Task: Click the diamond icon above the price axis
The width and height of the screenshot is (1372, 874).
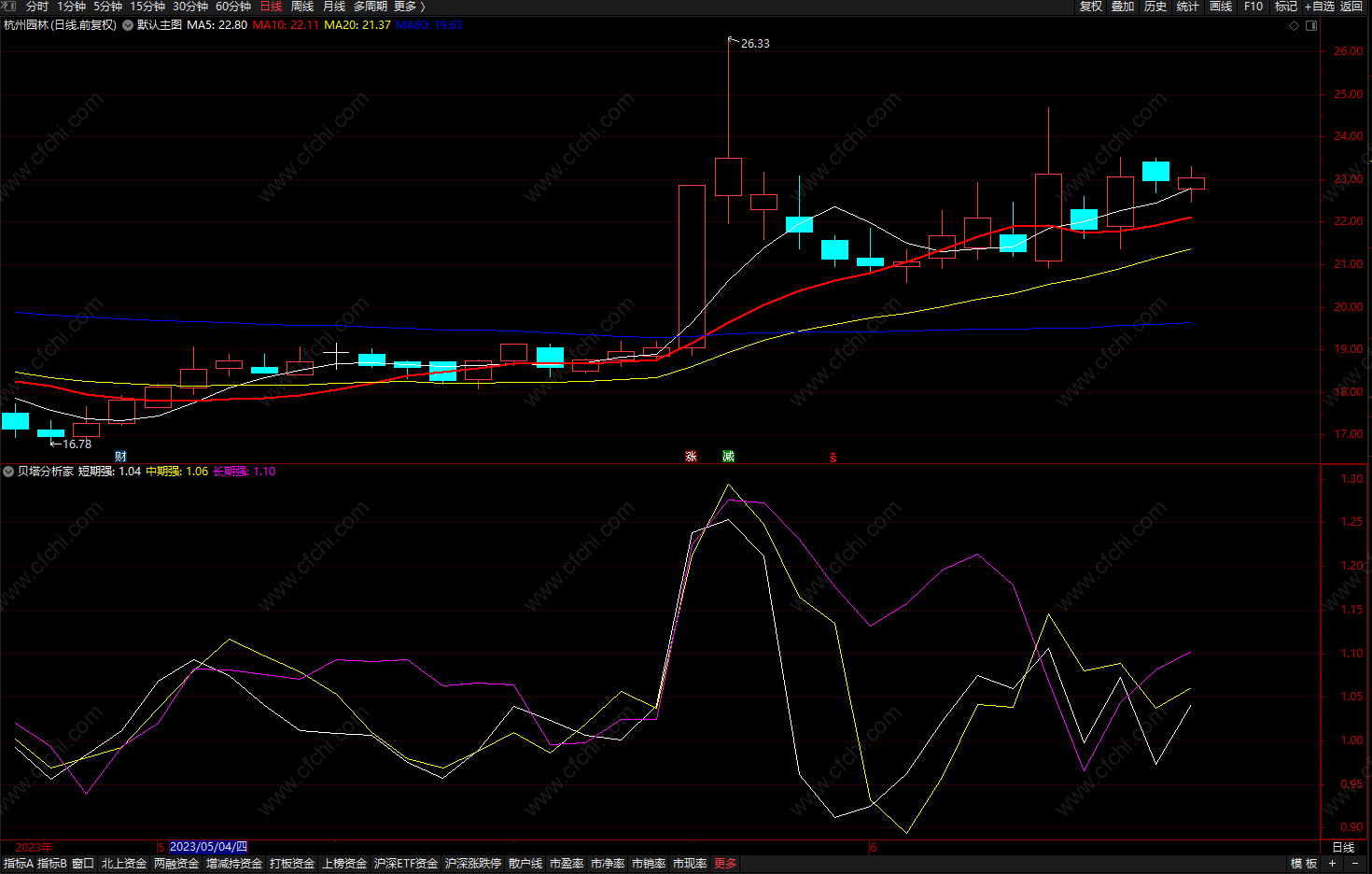Action: click(x=1294, y=25)
